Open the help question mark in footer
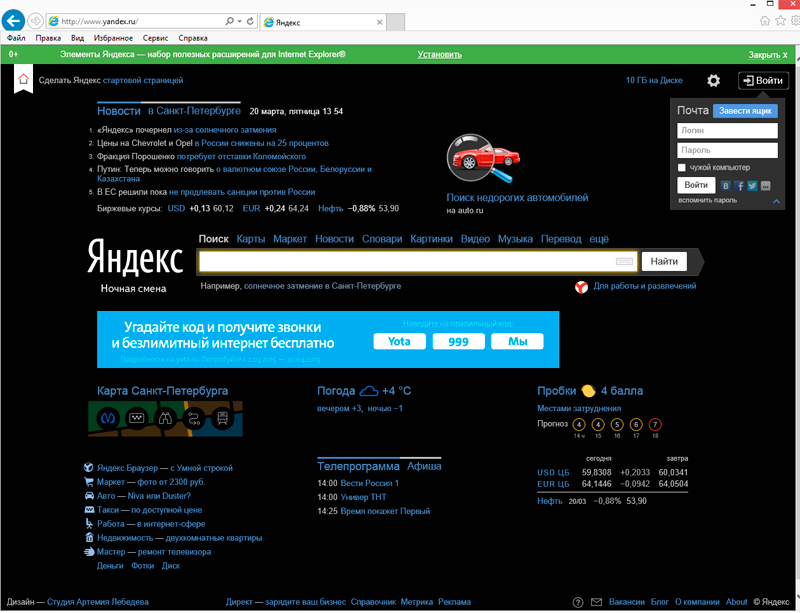 point(578,602)
